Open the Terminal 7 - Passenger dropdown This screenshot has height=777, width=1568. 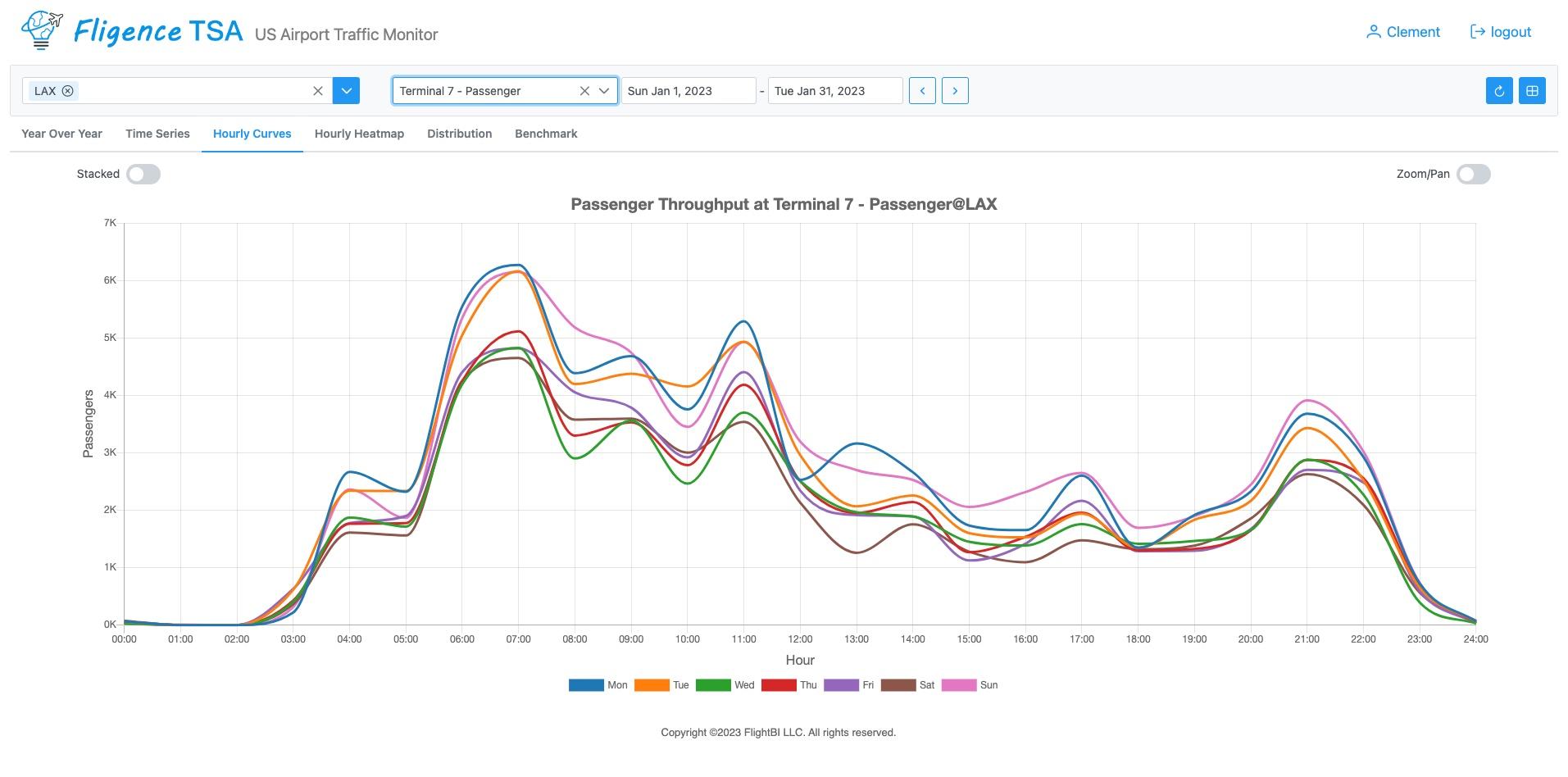click(x=606, y=91)
